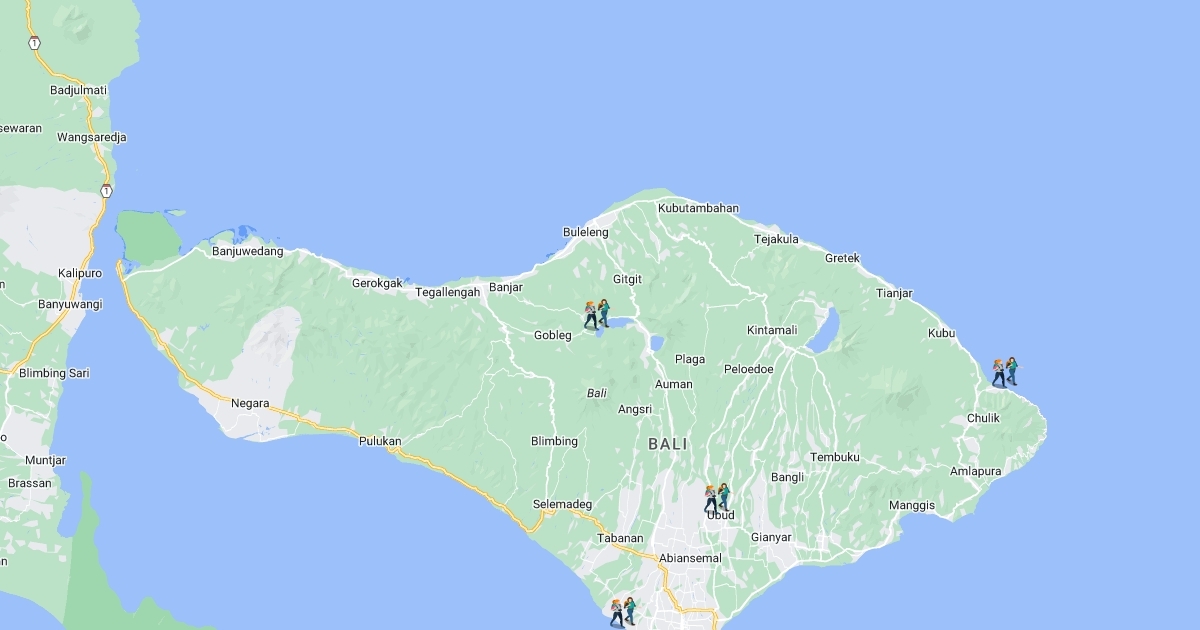The image size is (1200, 630).
Task: Click the Negara town label
Action: (x=250, y=403)
